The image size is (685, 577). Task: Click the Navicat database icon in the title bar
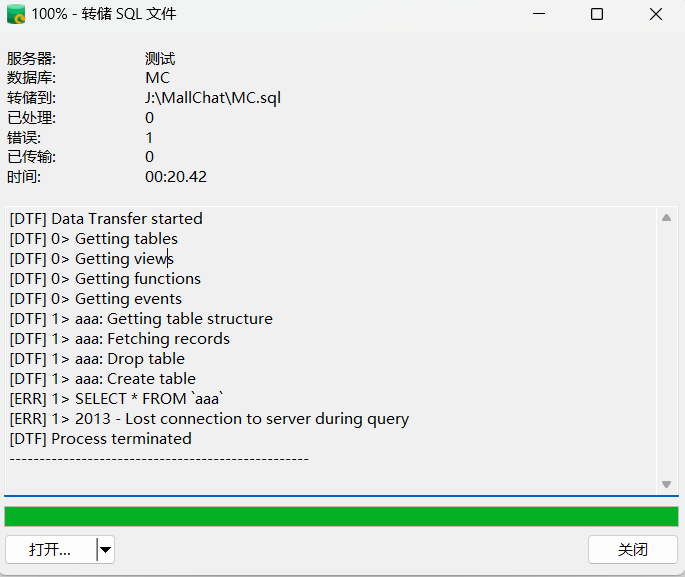(16, 14)
